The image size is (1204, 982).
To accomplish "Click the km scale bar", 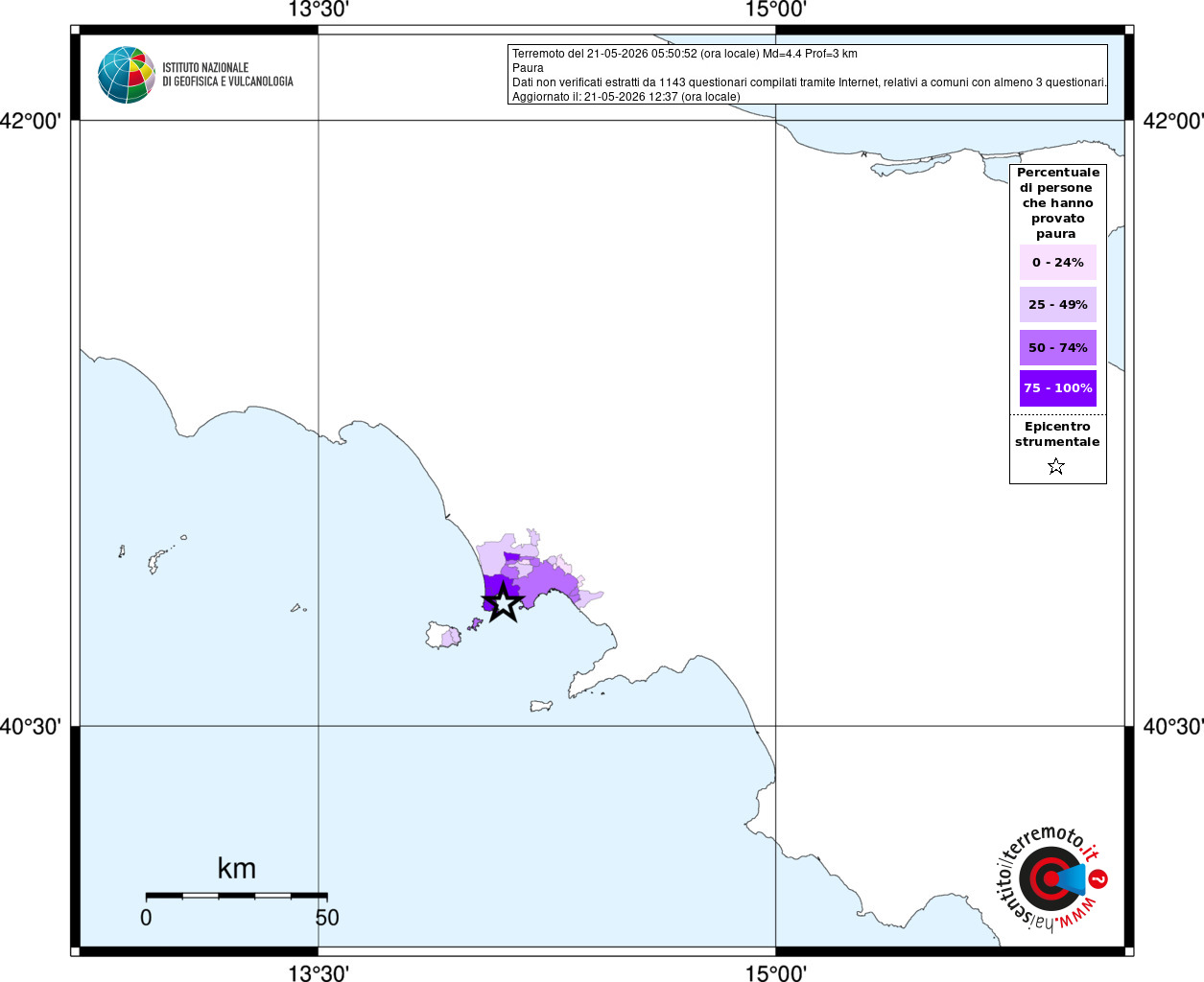I will pos(236,895).
